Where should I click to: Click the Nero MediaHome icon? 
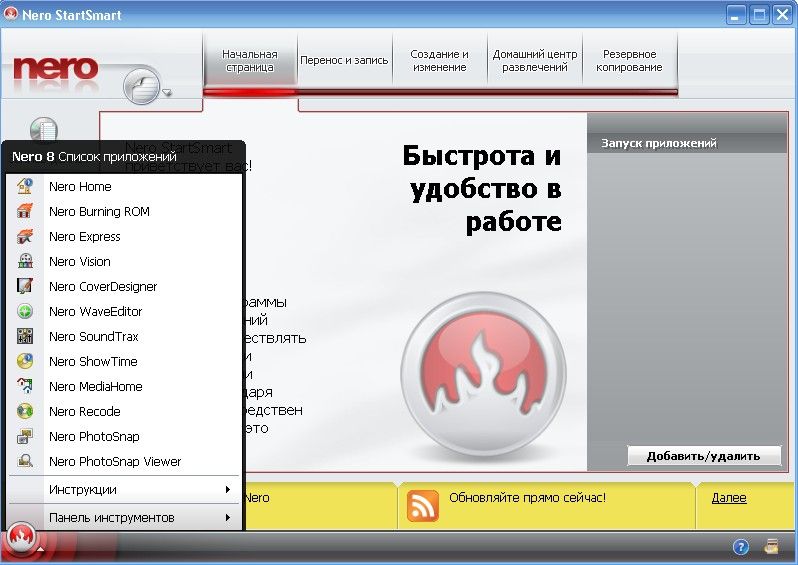(x=24, y=386)
